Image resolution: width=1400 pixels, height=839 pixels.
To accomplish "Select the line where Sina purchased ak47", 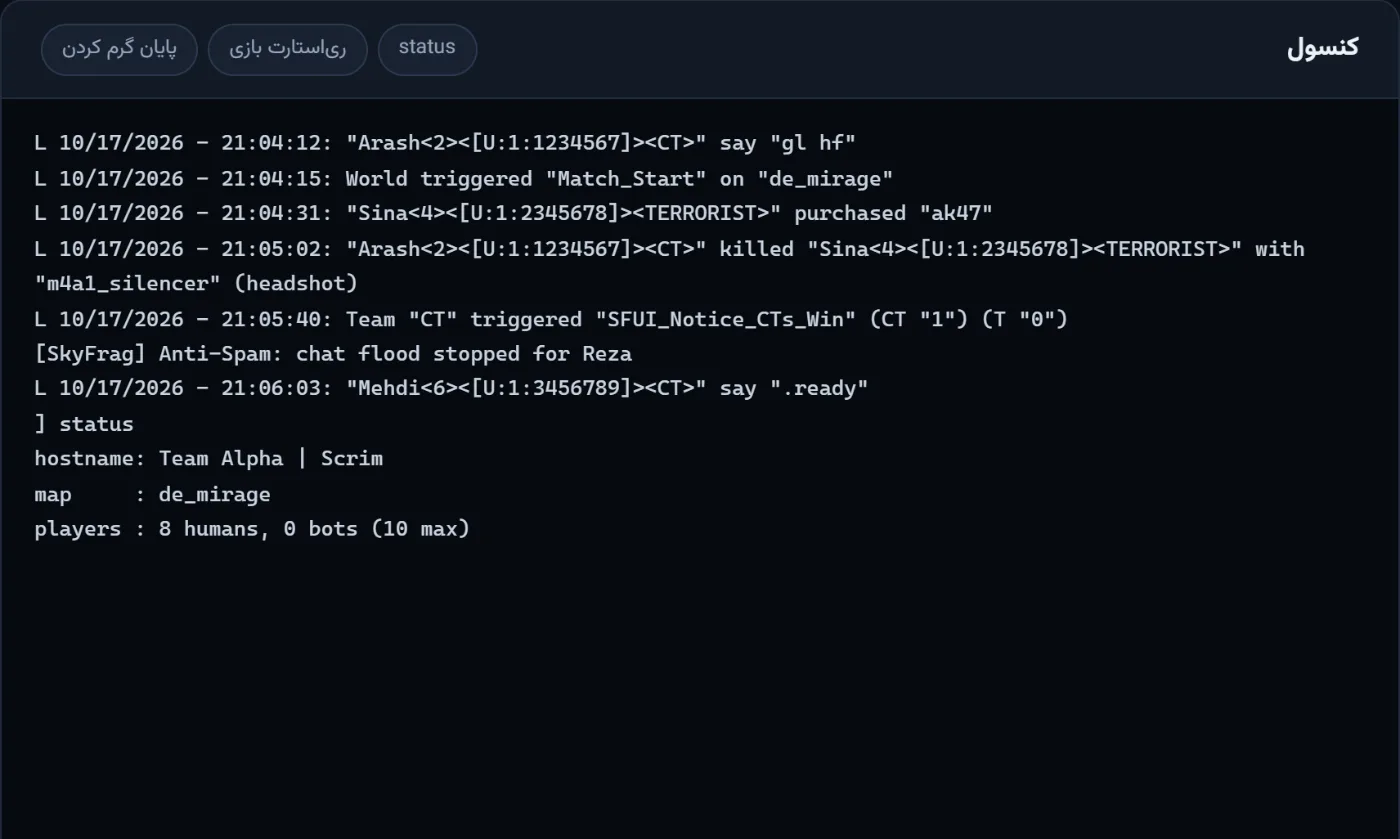I will click(513, 213).
